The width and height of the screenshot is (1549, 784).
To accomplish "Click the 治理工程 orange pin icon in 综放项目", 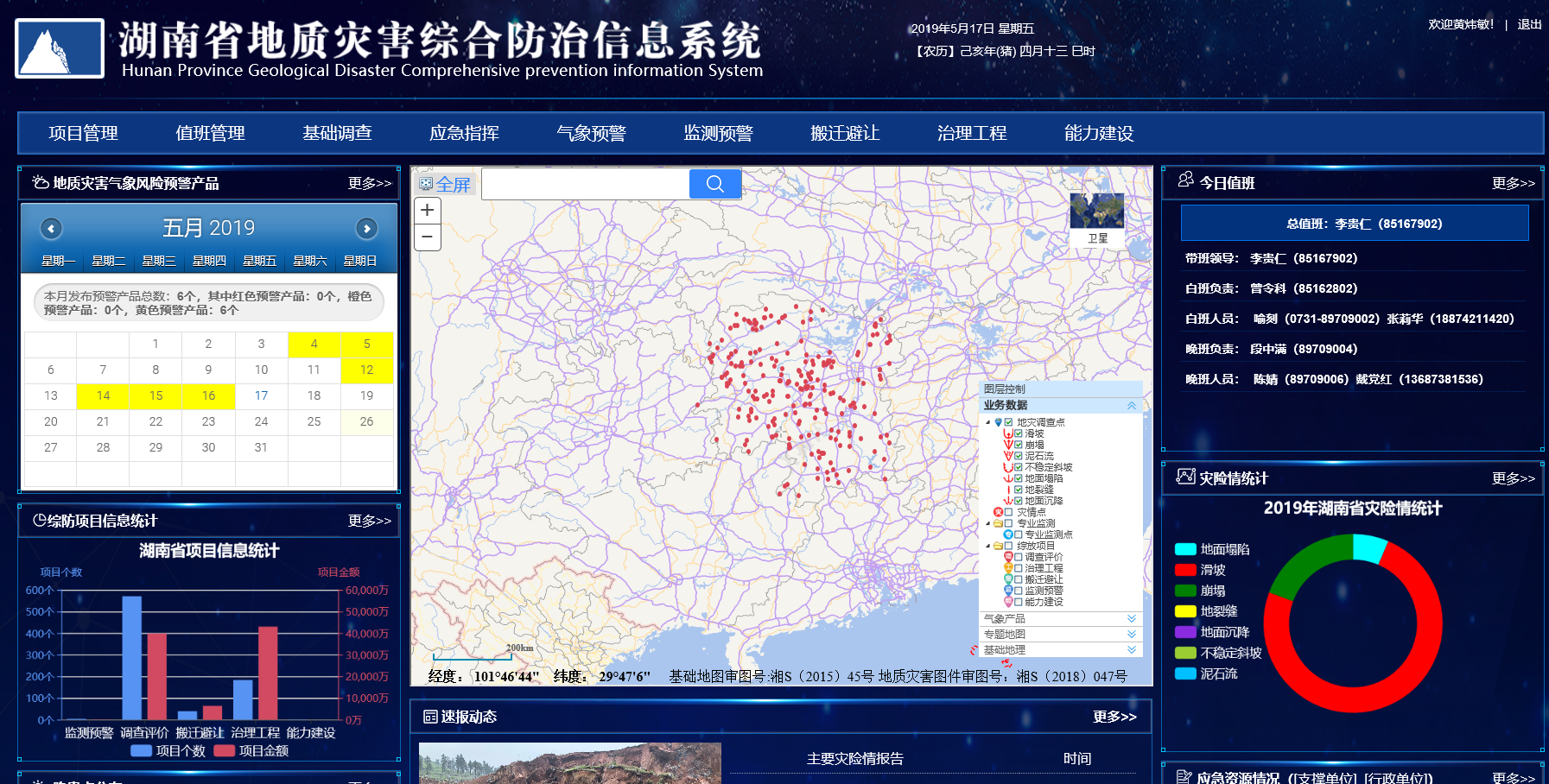I will pyautogui.click(x=1008, y=568).
